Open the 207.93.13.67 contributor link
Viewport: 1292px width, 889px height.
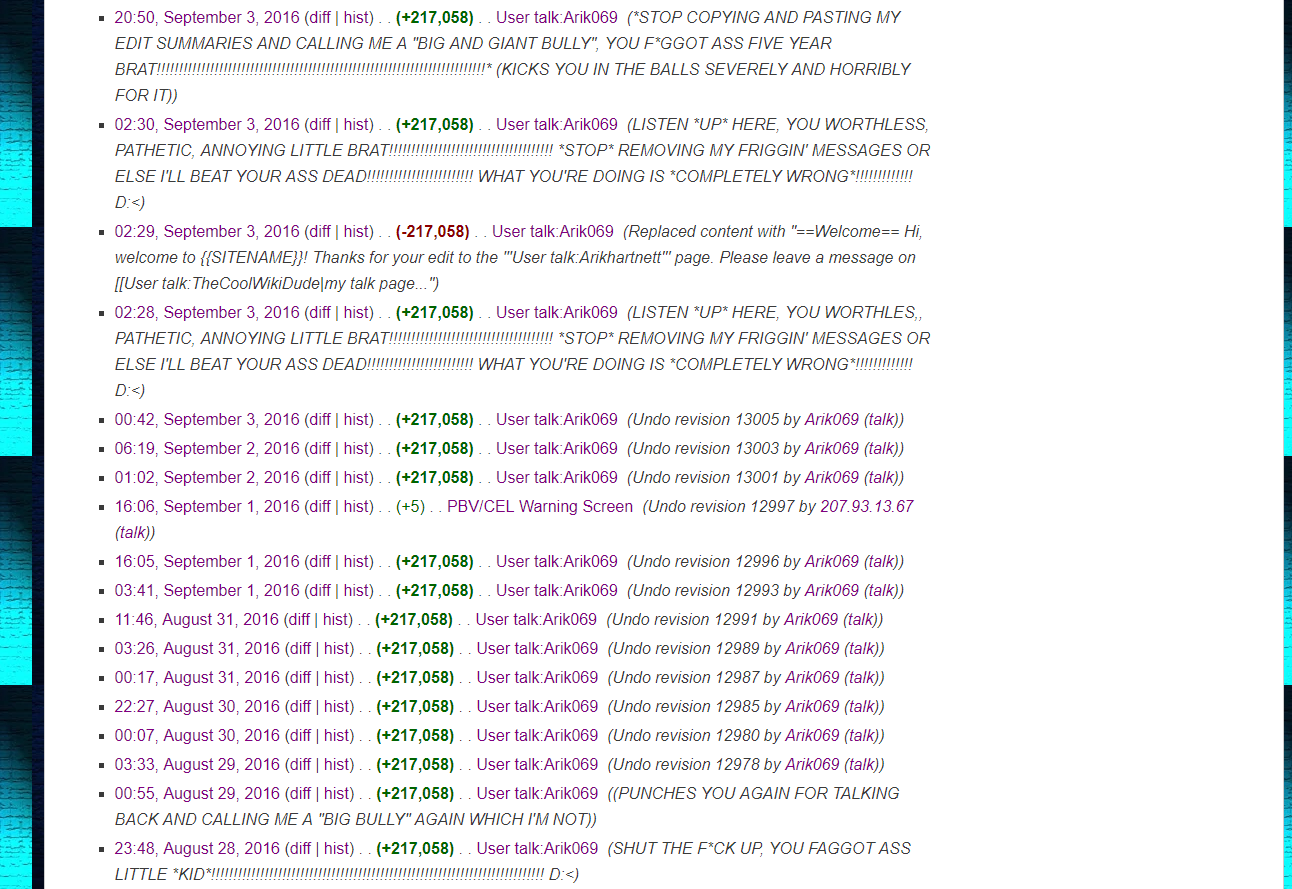click(x=867, y=506)
